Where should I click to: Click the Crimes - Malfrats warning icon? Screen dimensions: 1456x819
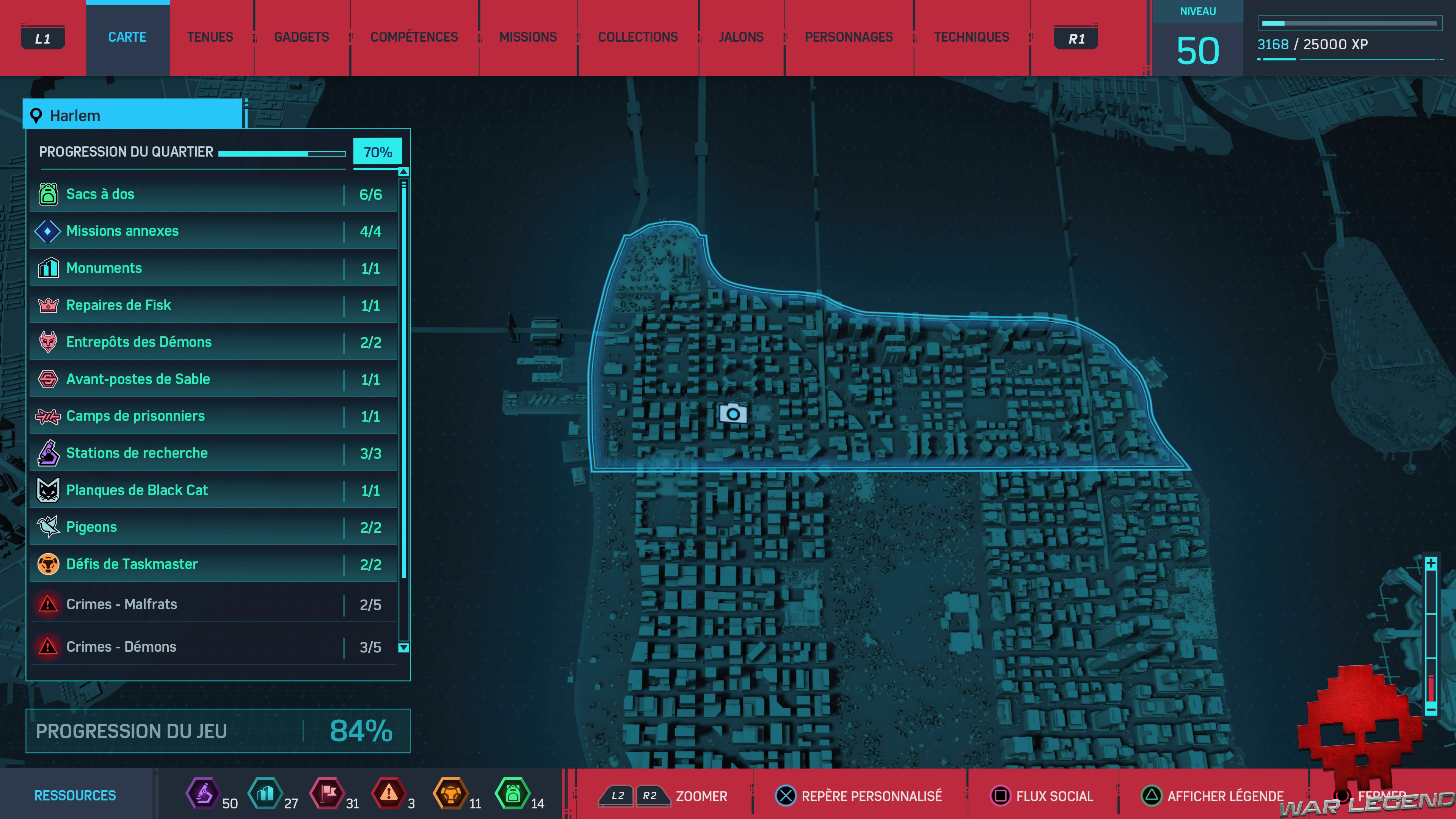48,604
